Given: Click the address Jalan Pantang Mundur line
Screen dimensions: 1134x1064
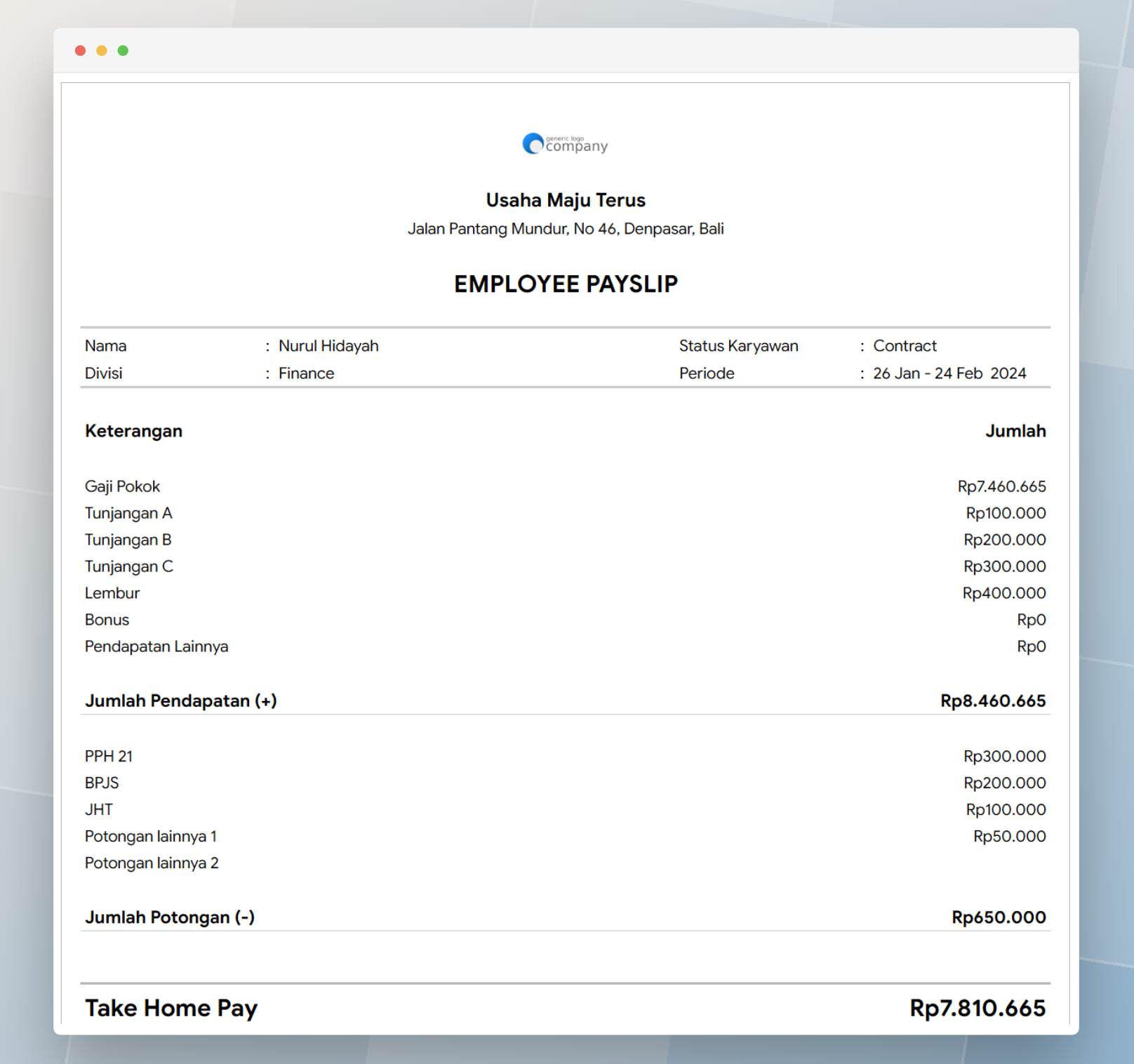Looking at the screenshot, I should coord(566,229).
